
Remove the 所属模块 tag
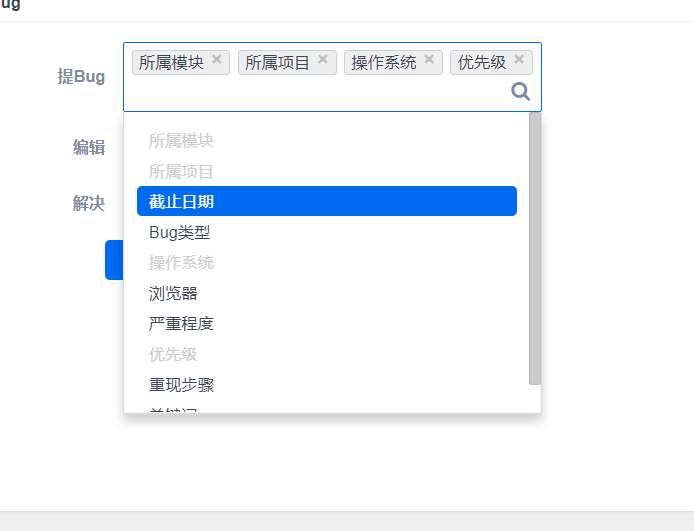[x=217, y=60]
